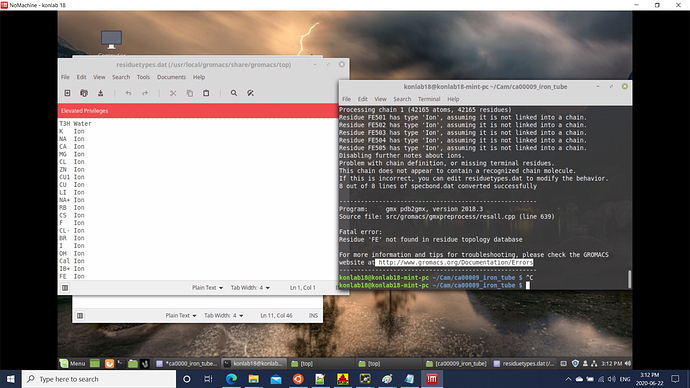The height and width of the screenshot is (388, 690).
Task: Open the Linux Mint Menu button
Action: 73,363
